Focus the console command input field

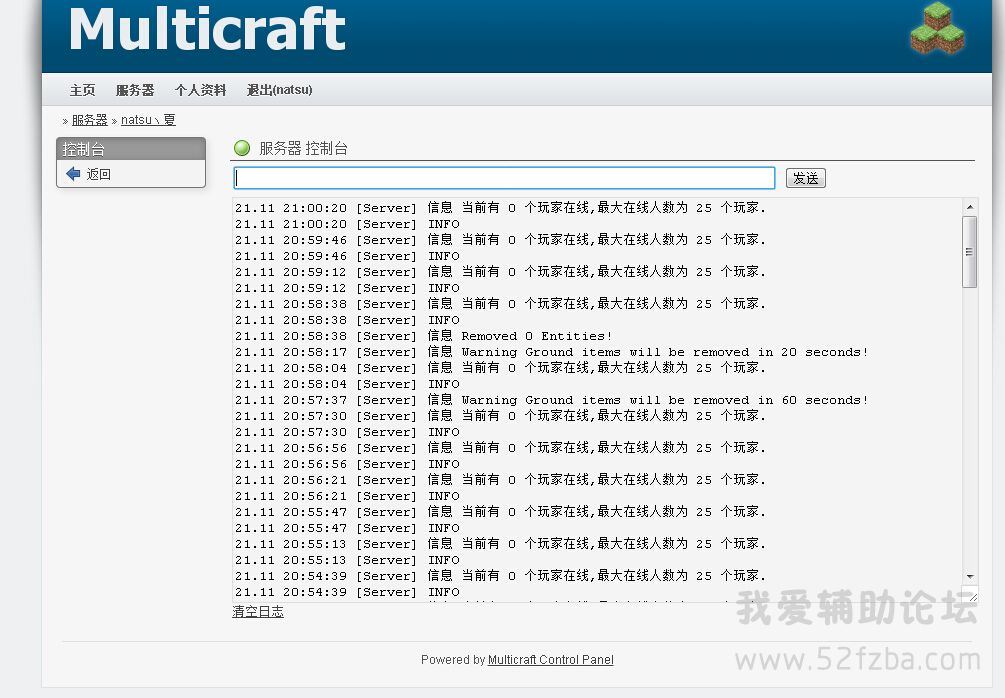tap(504, 178)
